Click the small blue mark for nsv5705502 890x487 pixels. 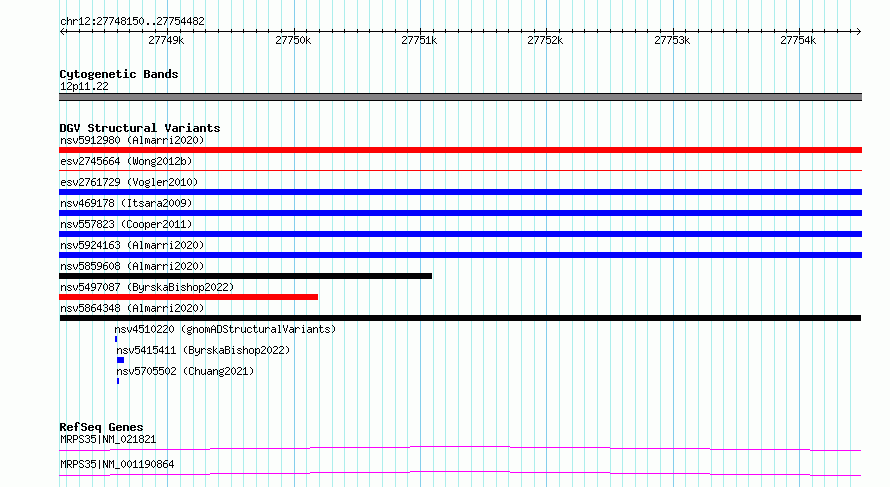point(117,381)
